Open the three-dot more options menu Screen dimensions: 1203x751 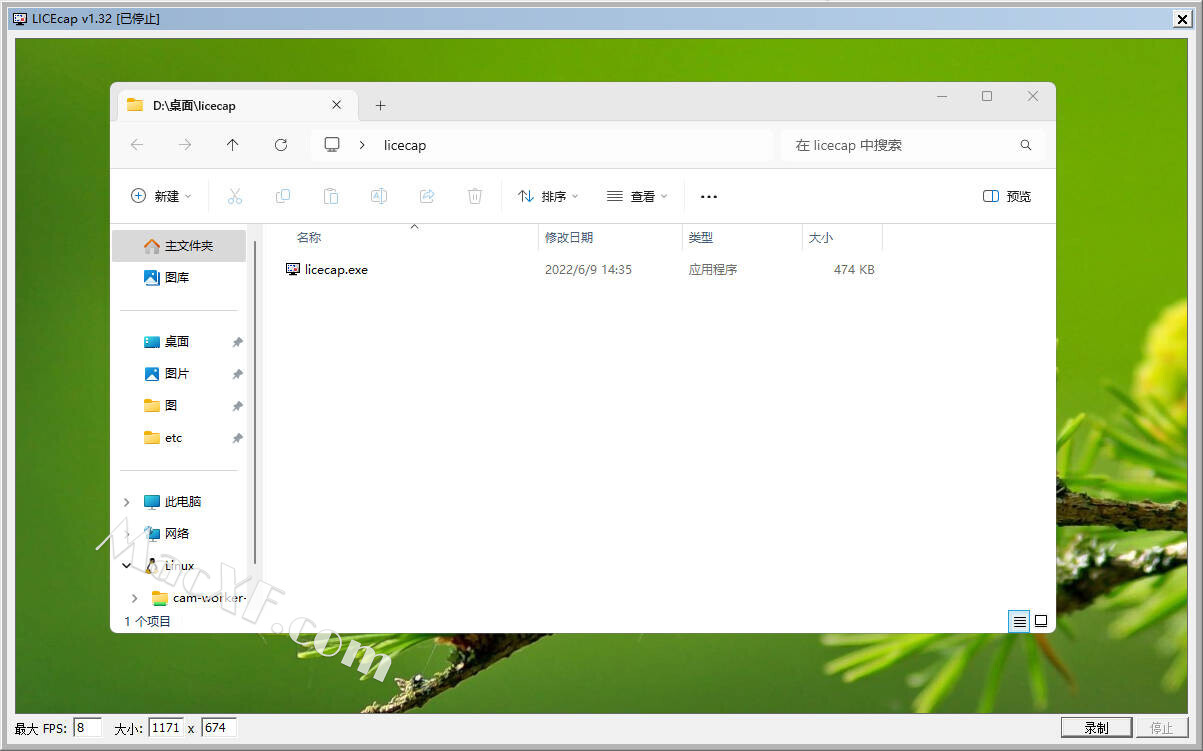click(x=709, y=197)
